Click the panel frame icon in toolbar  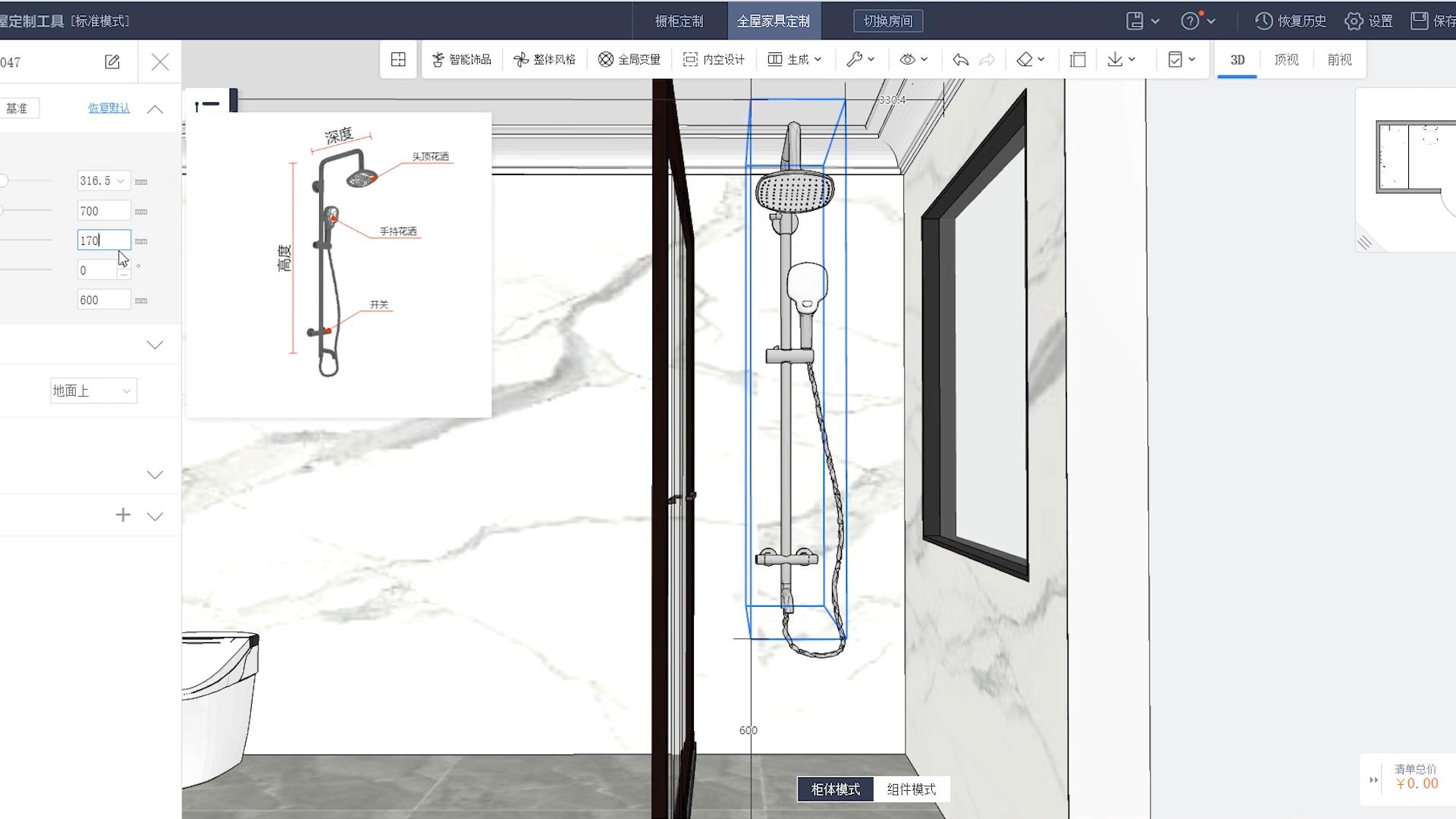[x=1078, y=59]
